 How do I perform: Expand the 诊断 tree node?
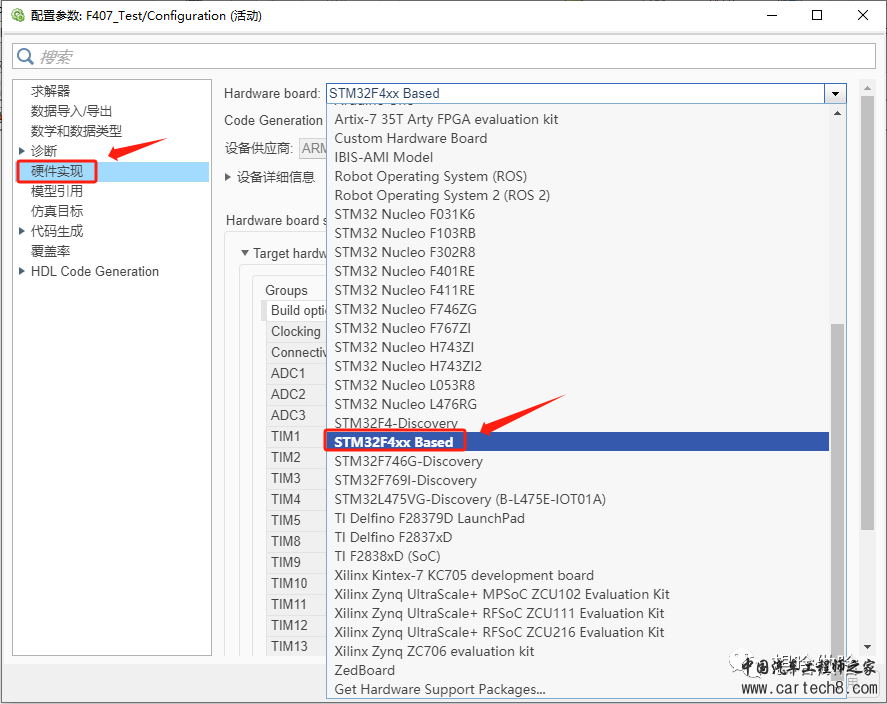(21, 151)
